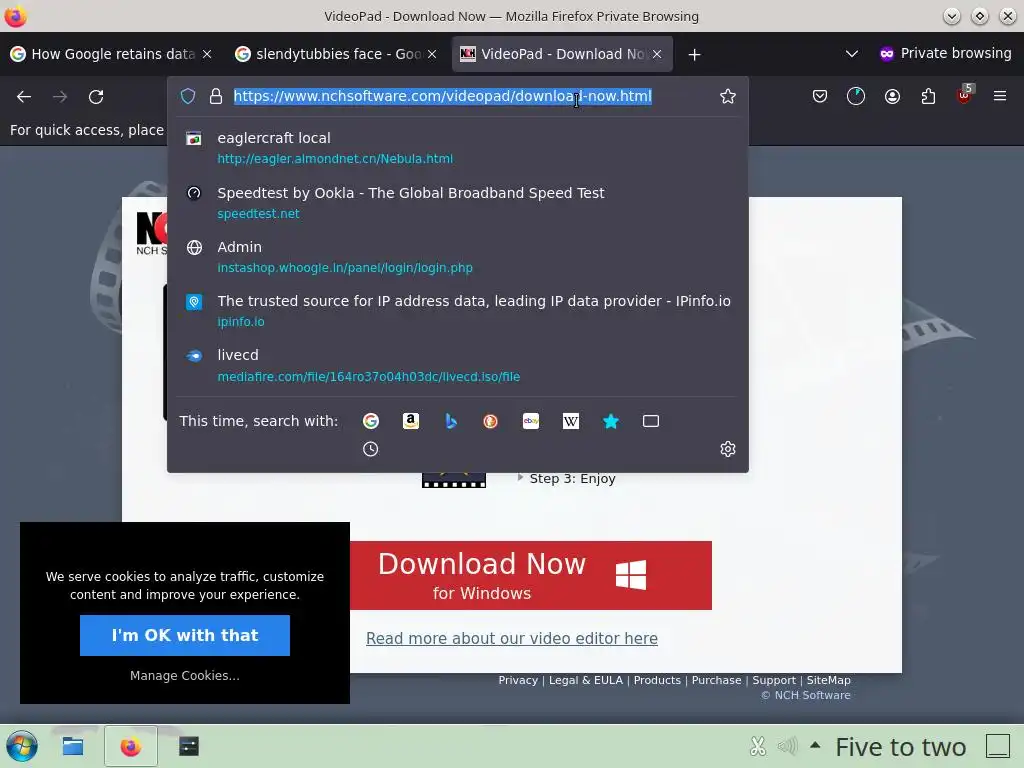Click the volume tray icon
Image resolution: width=1024 pixels, height=768 pixels.
(788, 746)
